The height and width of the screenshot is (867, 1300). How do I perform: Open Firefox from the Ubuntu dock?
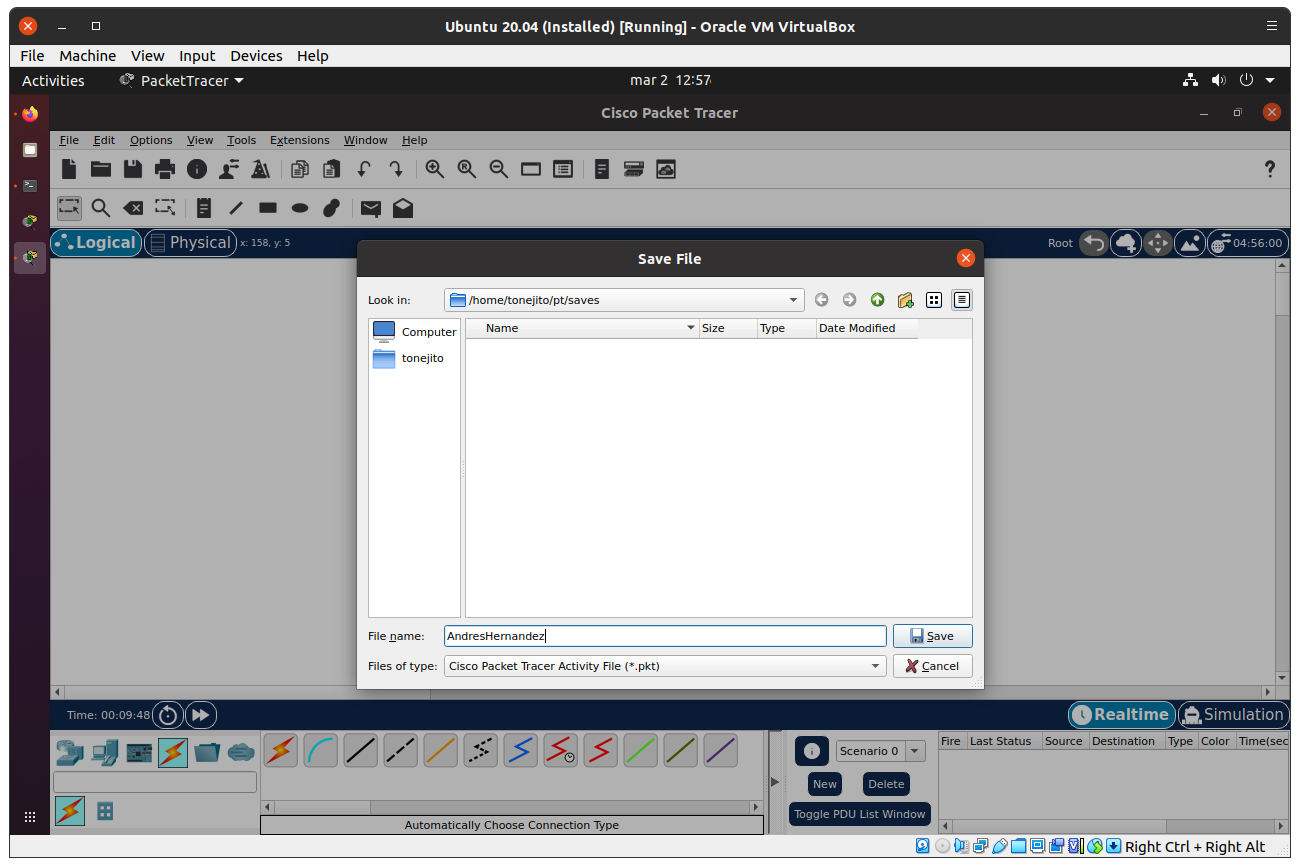(x=30, y=114)
